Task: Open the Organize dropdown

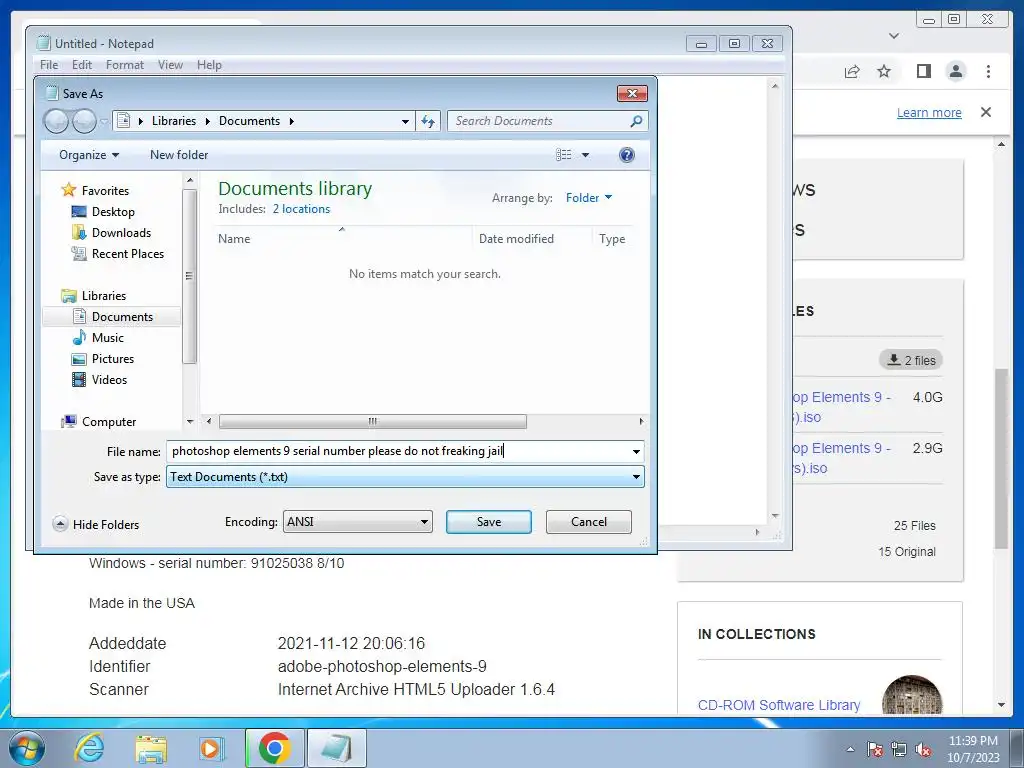Action: tap(89, 155)
